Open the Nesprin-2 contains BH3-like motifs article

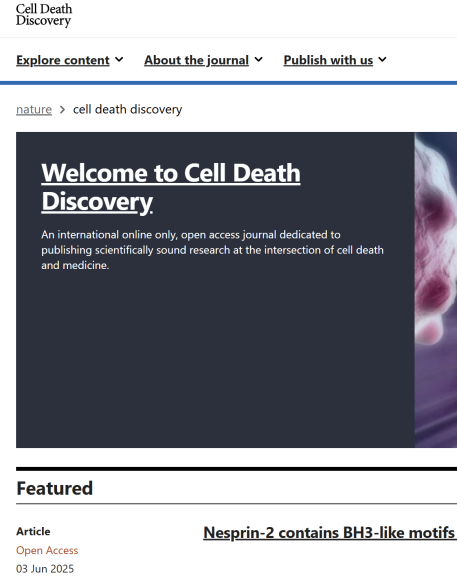(x=330, y=533)
